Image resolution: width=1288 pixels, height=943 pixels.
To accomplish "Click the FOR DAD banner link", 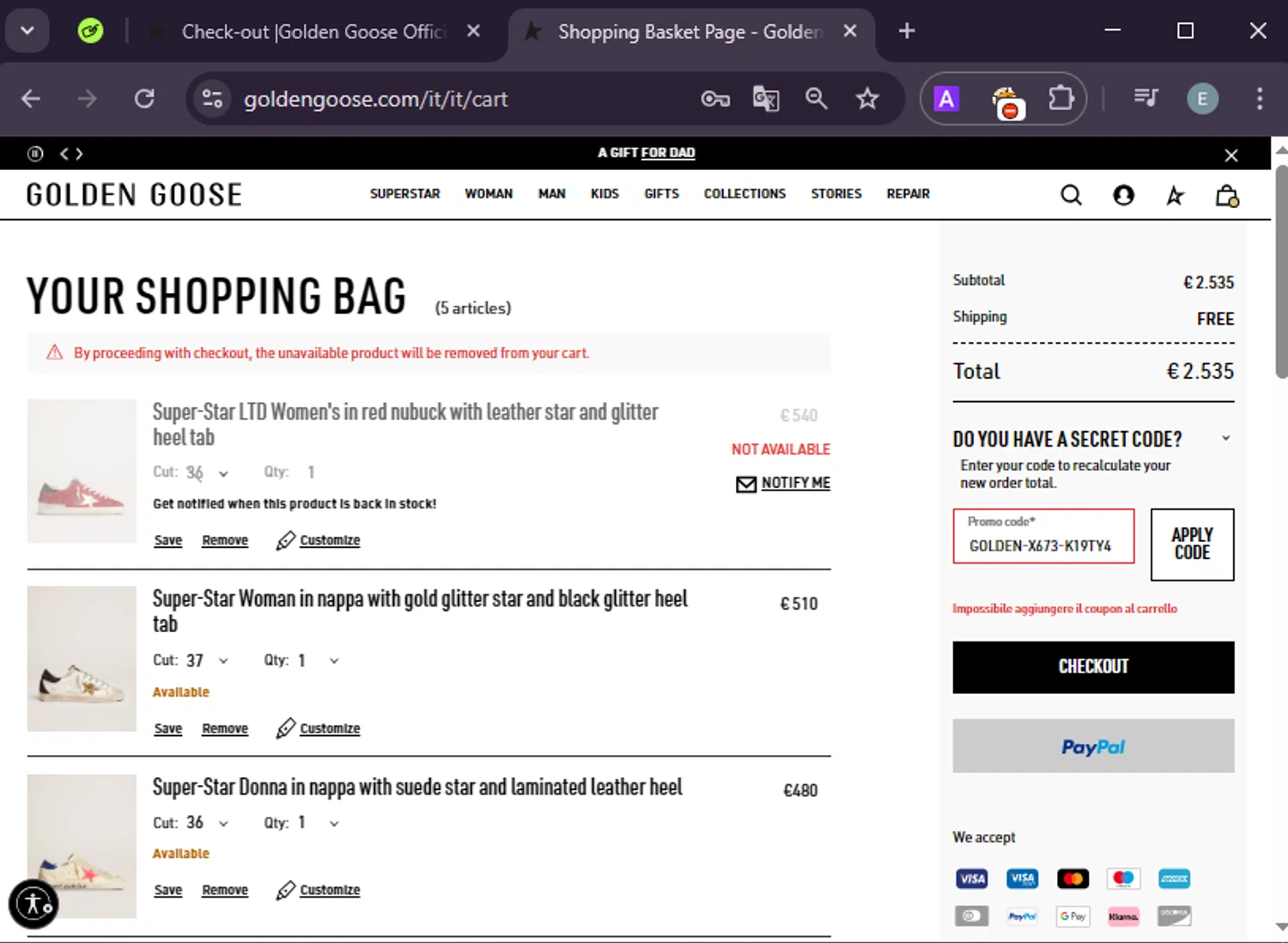I will pos(668,153).
